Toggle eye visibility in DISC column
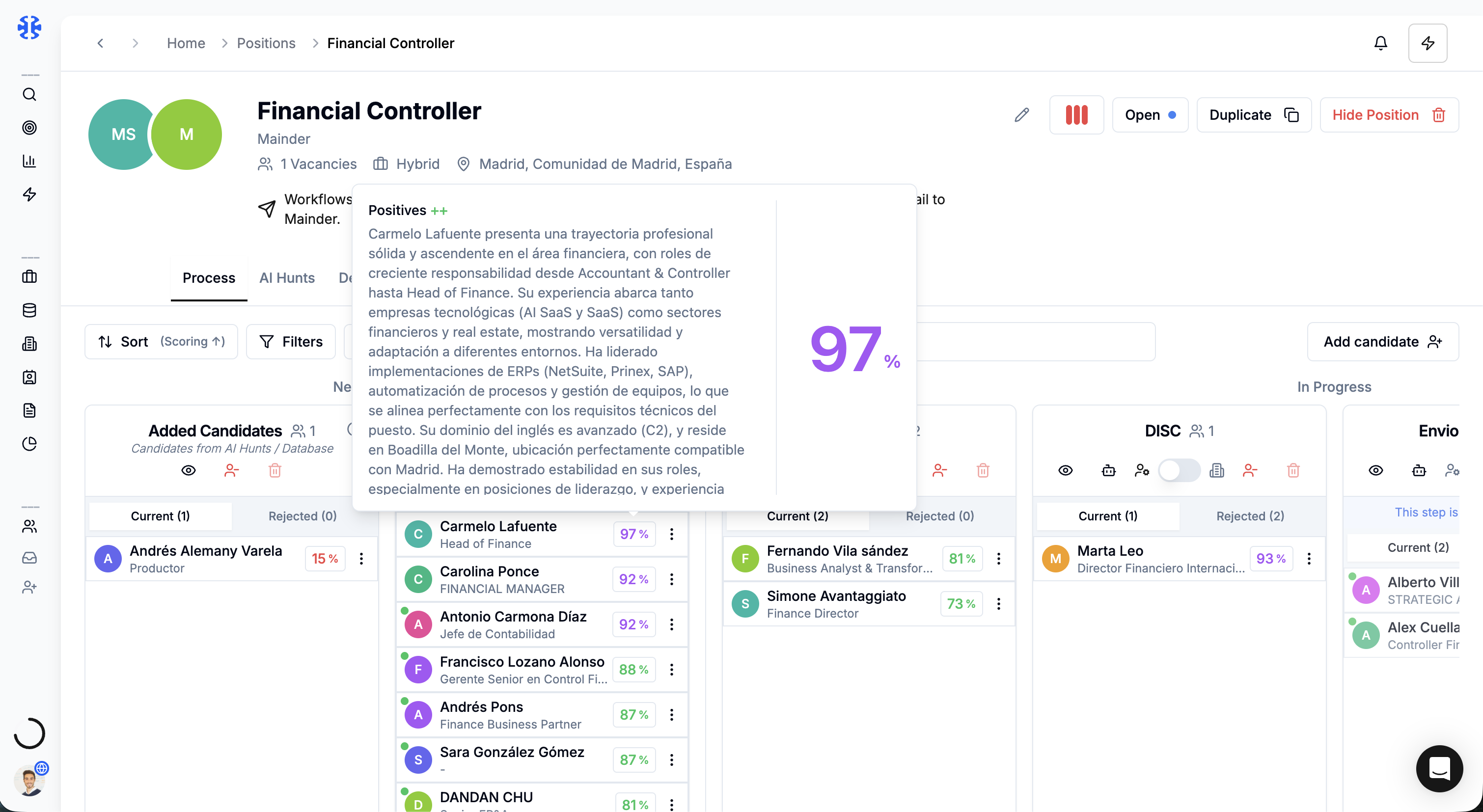 [1065, 471]
